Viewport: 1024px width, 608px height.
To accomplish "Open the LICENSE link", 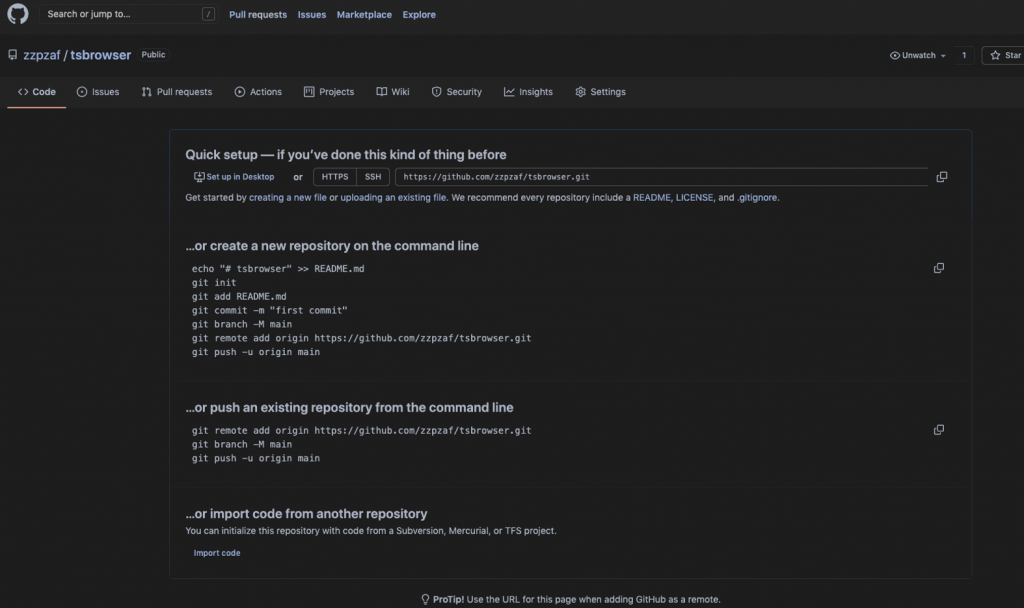I will 694,198.
